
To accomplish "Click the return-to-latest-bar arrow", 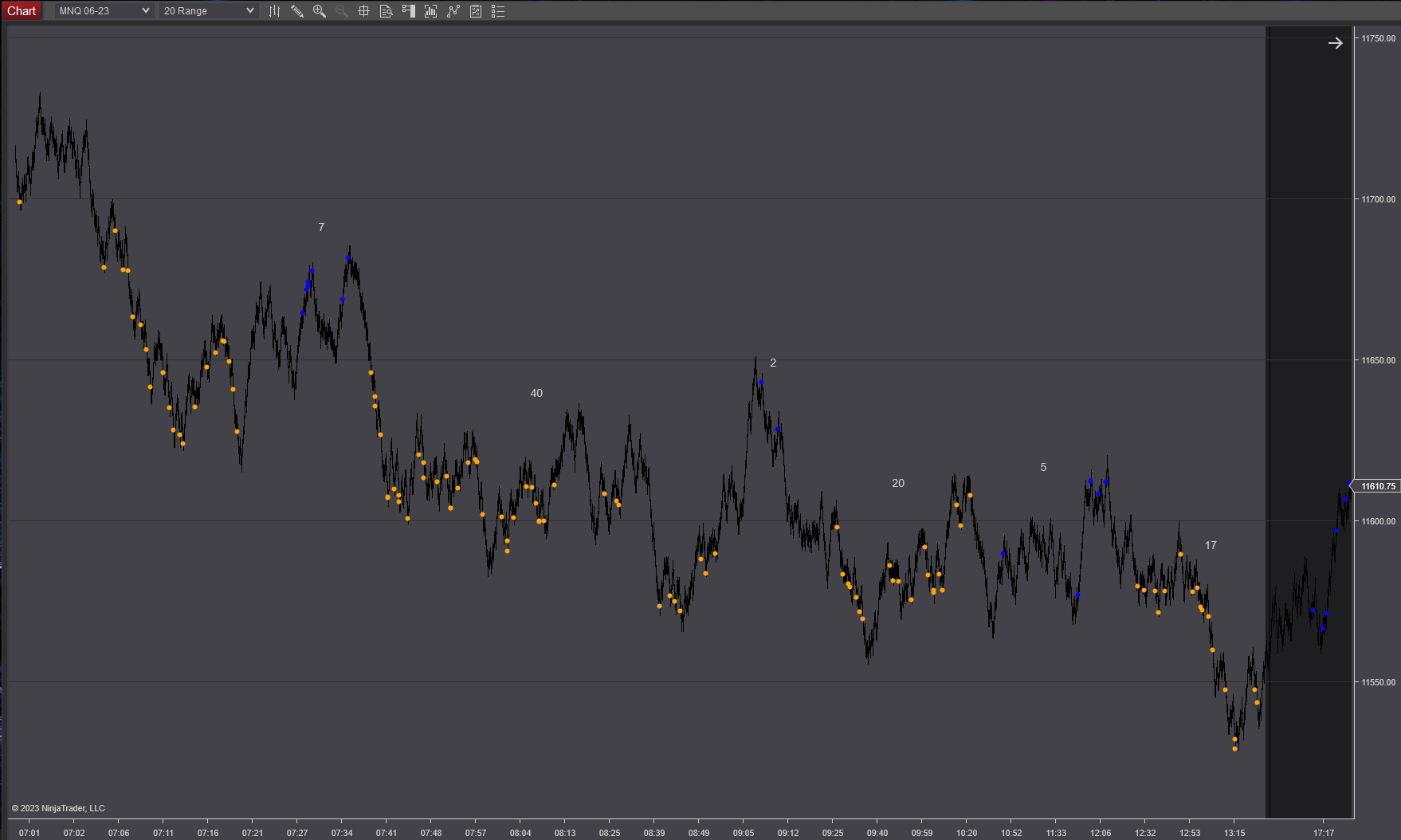I will tap(1336, 43).
